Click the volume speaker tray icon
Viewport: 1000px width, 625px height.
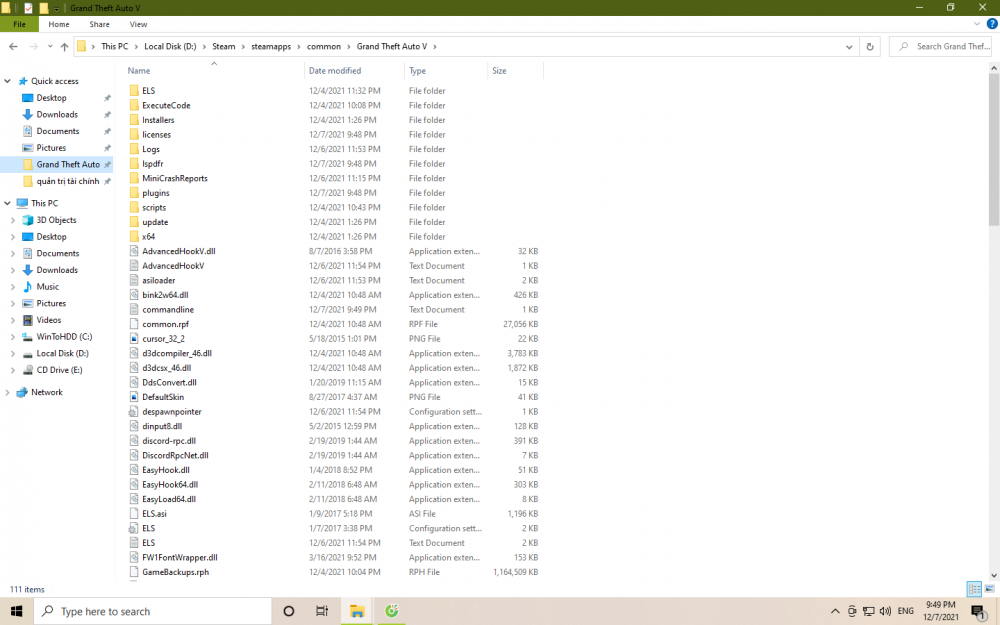coord(884,611)
